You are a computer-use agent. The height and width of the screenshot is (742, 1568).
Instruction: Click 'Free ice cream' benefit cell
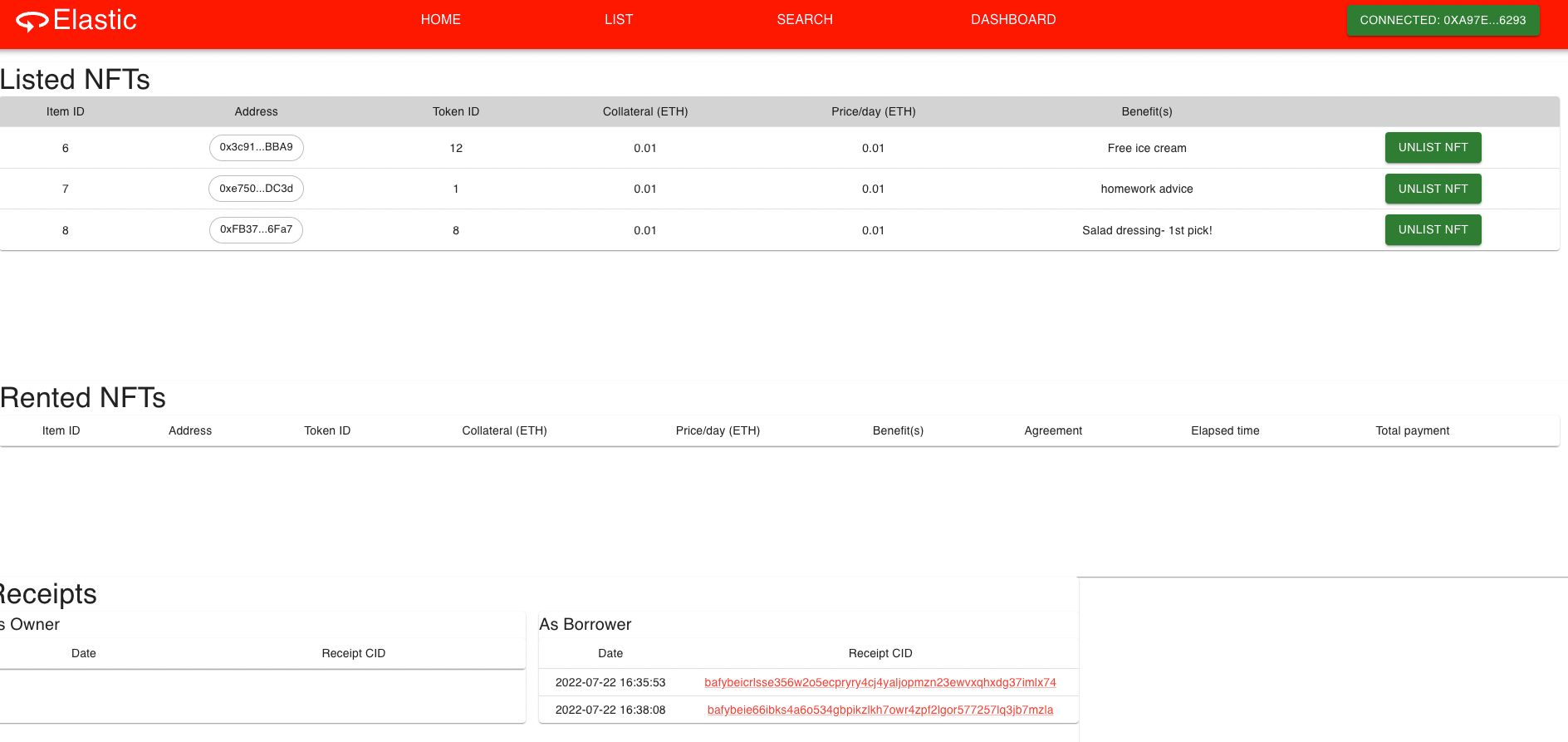[x=1147, y=148]
